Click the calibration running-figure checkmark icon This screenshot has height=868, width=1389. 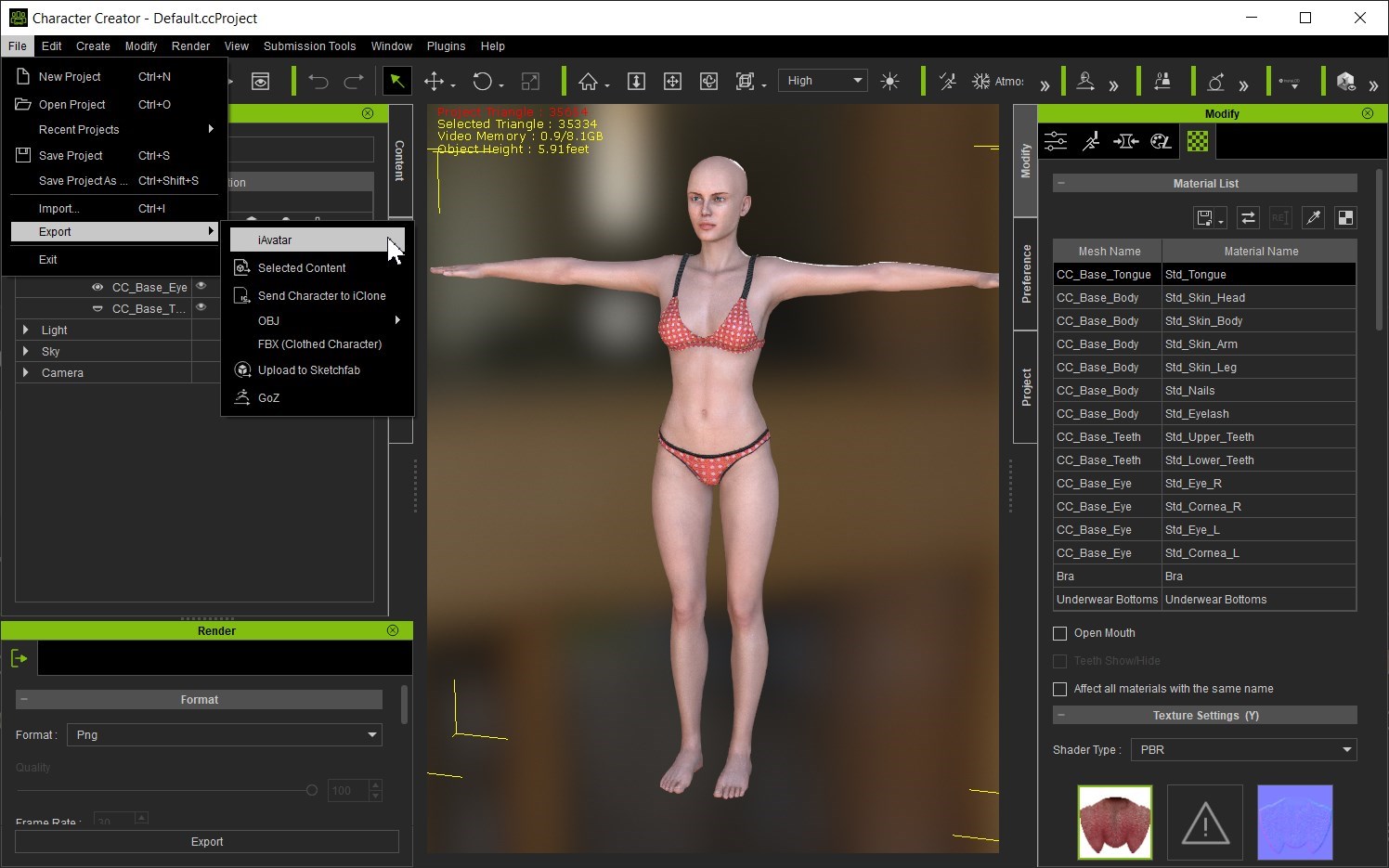click(x=948, y=82)
